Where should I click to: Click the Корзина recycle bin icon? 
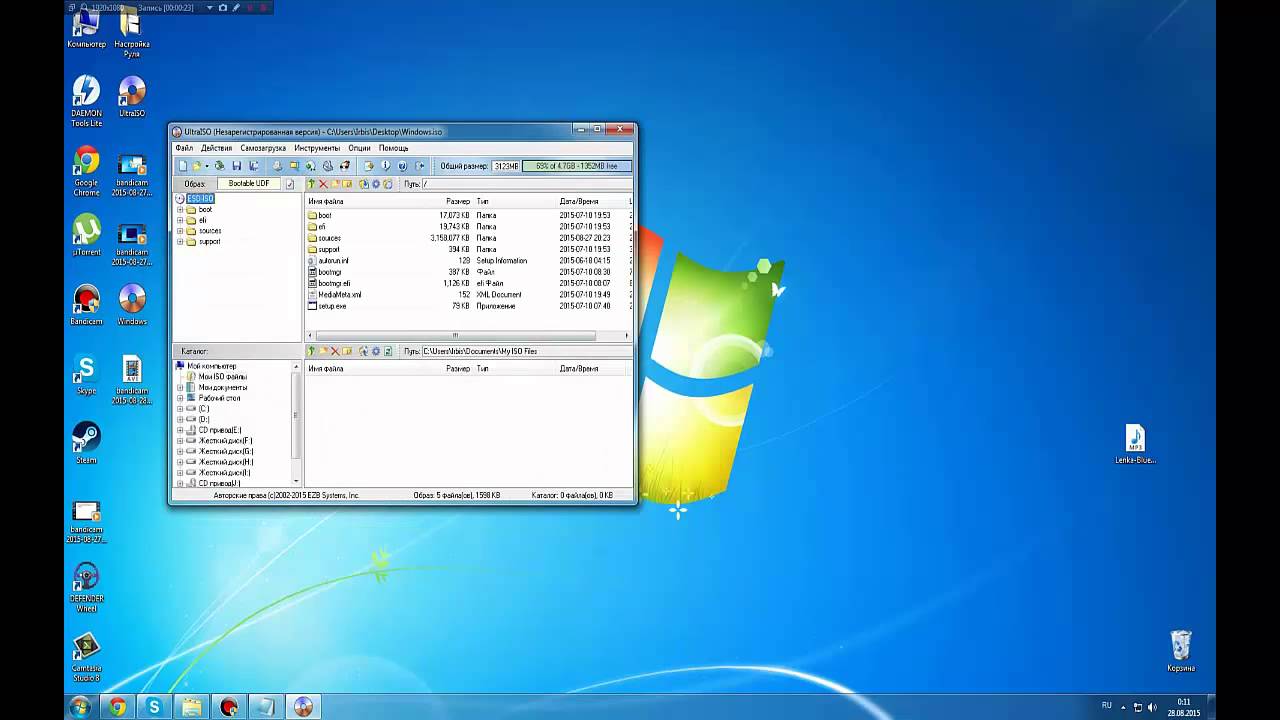coord(1181,651)
